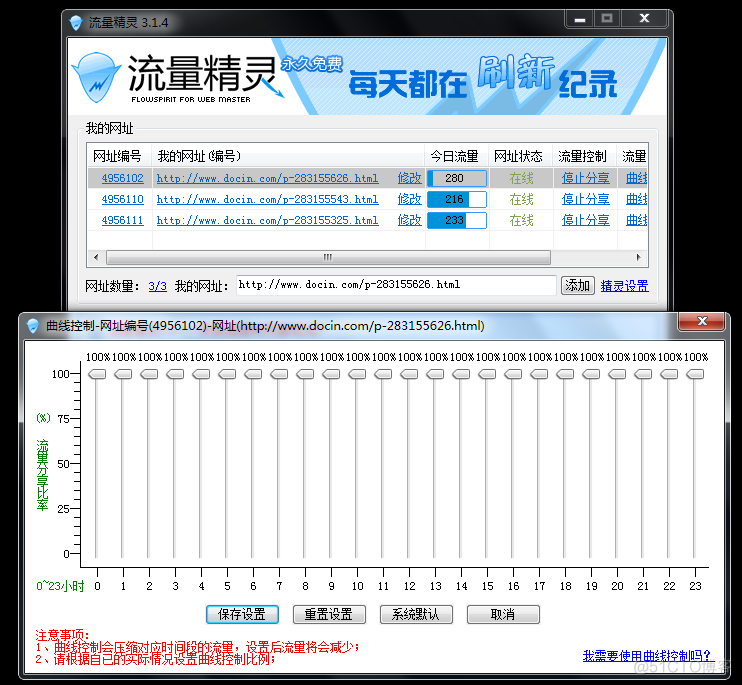Click 修改 for site 4956102
This screenshot has width=742, height=685.
[x=409, y=178]
